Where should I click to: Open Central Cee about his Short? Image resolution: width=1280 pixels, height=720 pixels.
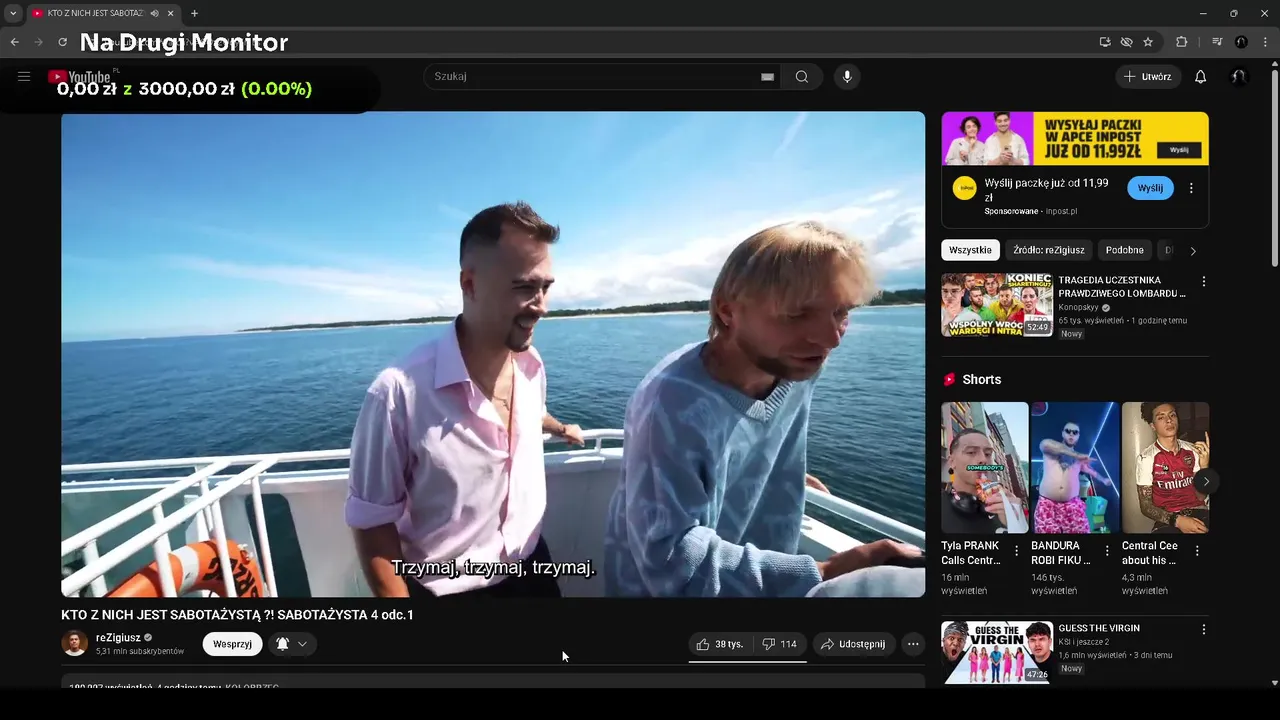(x=1165, y=468)
